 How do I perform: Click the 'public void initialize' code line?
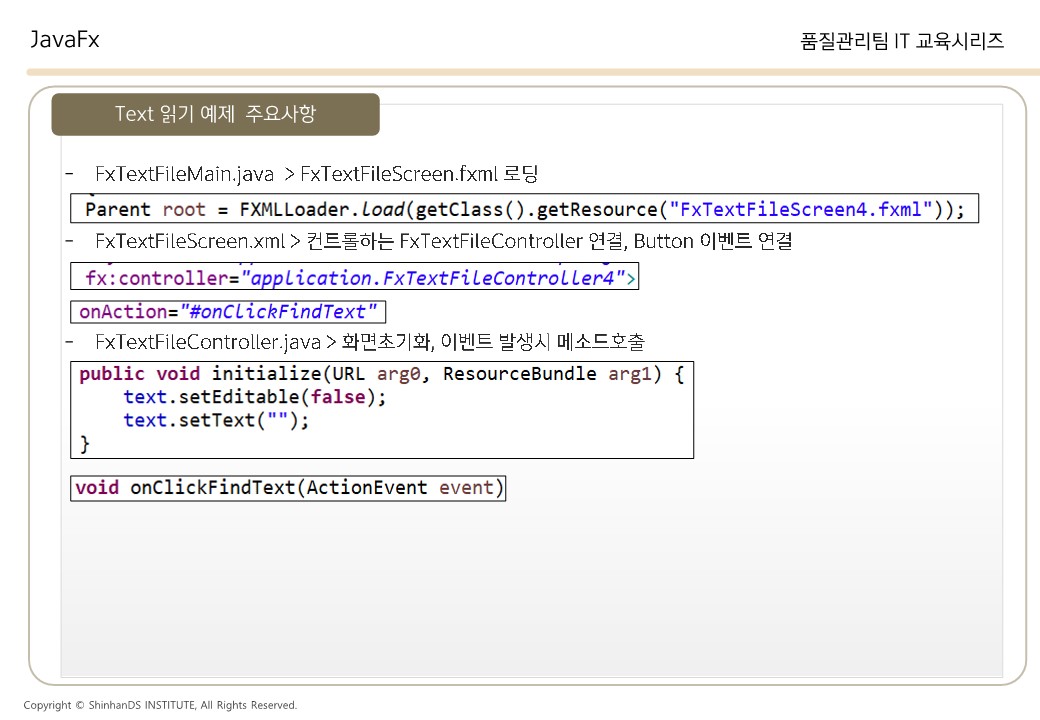[381, 374]
